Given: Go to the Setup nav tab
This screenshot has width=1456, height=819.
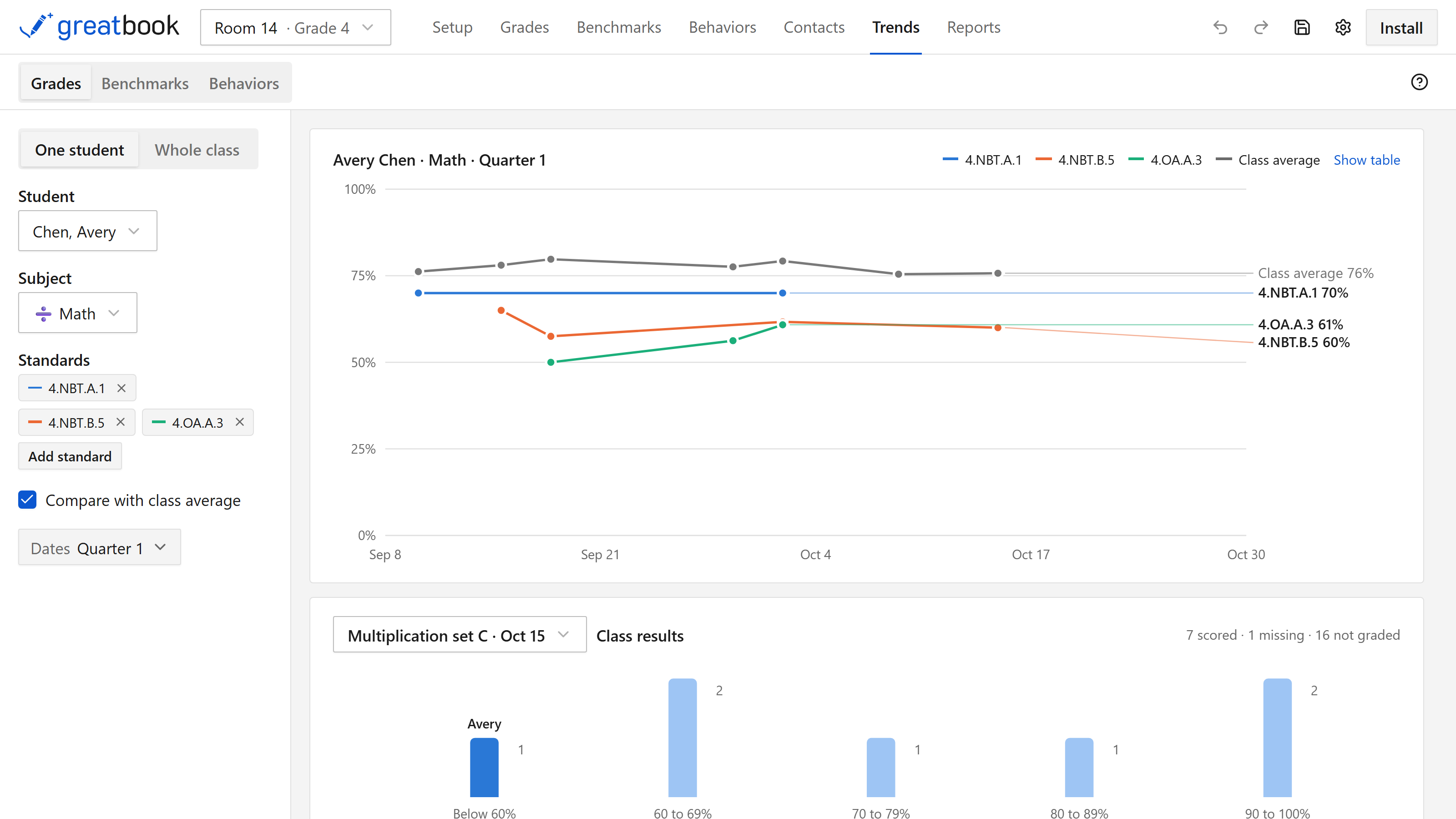Looking at the screenshot, I should (452, 27).
